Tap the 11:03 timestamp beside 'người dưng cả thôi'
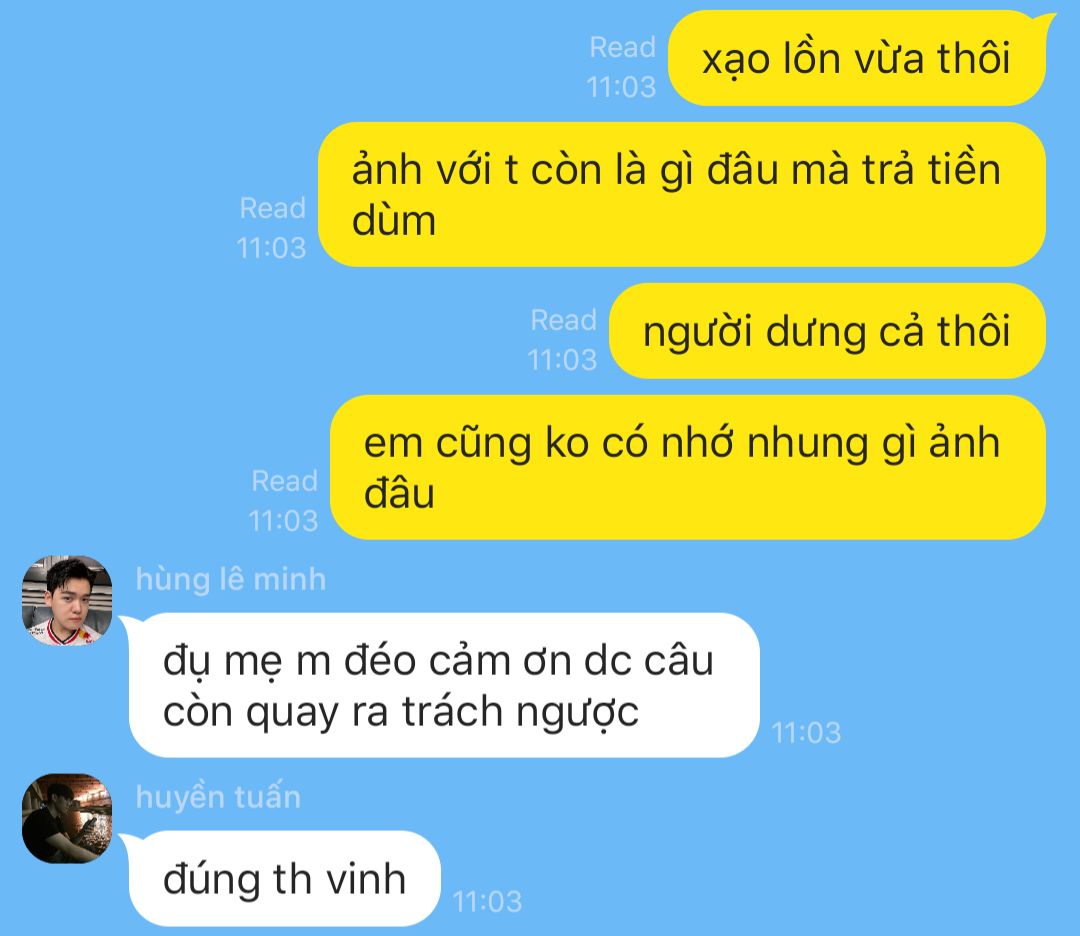 point(562,360)
